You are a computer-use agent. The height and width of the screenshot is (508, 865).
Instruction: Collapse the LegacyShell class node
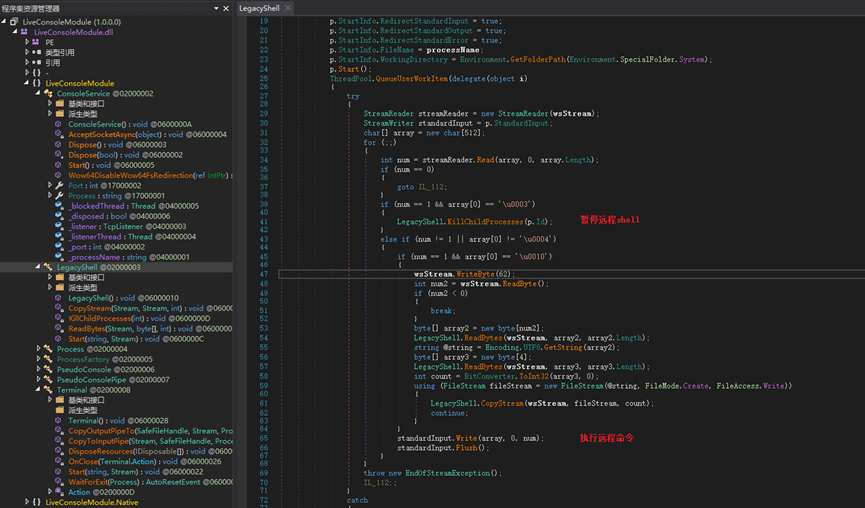tap(38, 267)
